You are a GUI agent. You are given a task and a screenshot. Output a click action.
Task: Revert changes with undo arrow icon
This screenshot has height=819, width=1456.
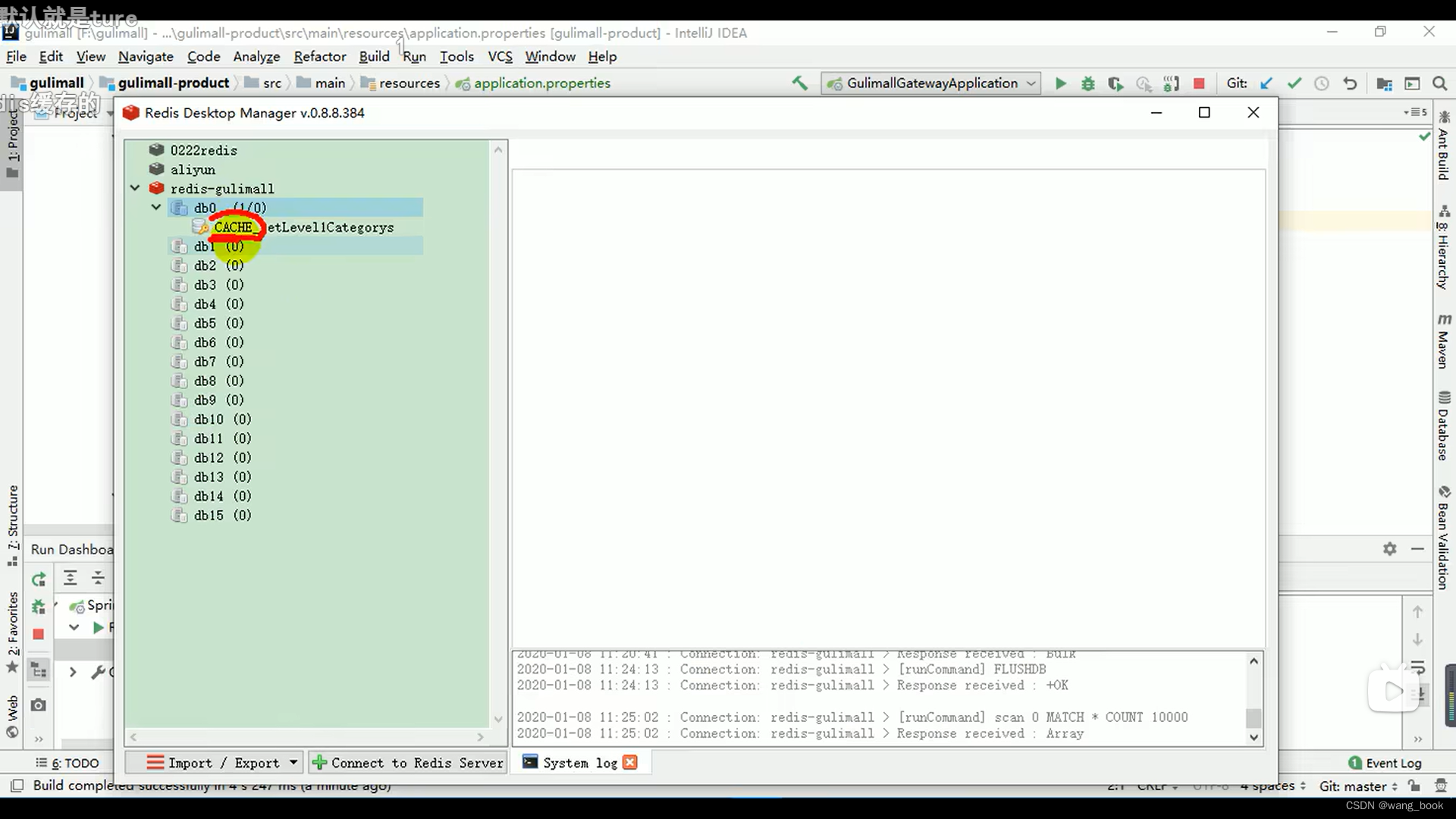pyautogui.click(x=1350, y=83)
